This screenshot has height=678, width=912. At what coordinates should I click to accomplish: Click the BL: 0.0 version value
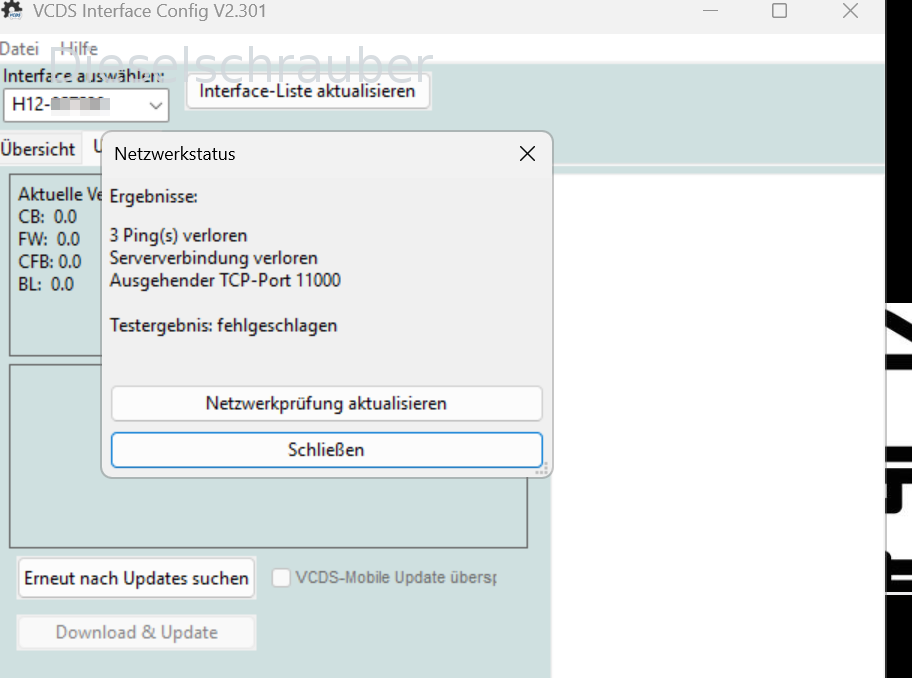[x=46, y=285]
